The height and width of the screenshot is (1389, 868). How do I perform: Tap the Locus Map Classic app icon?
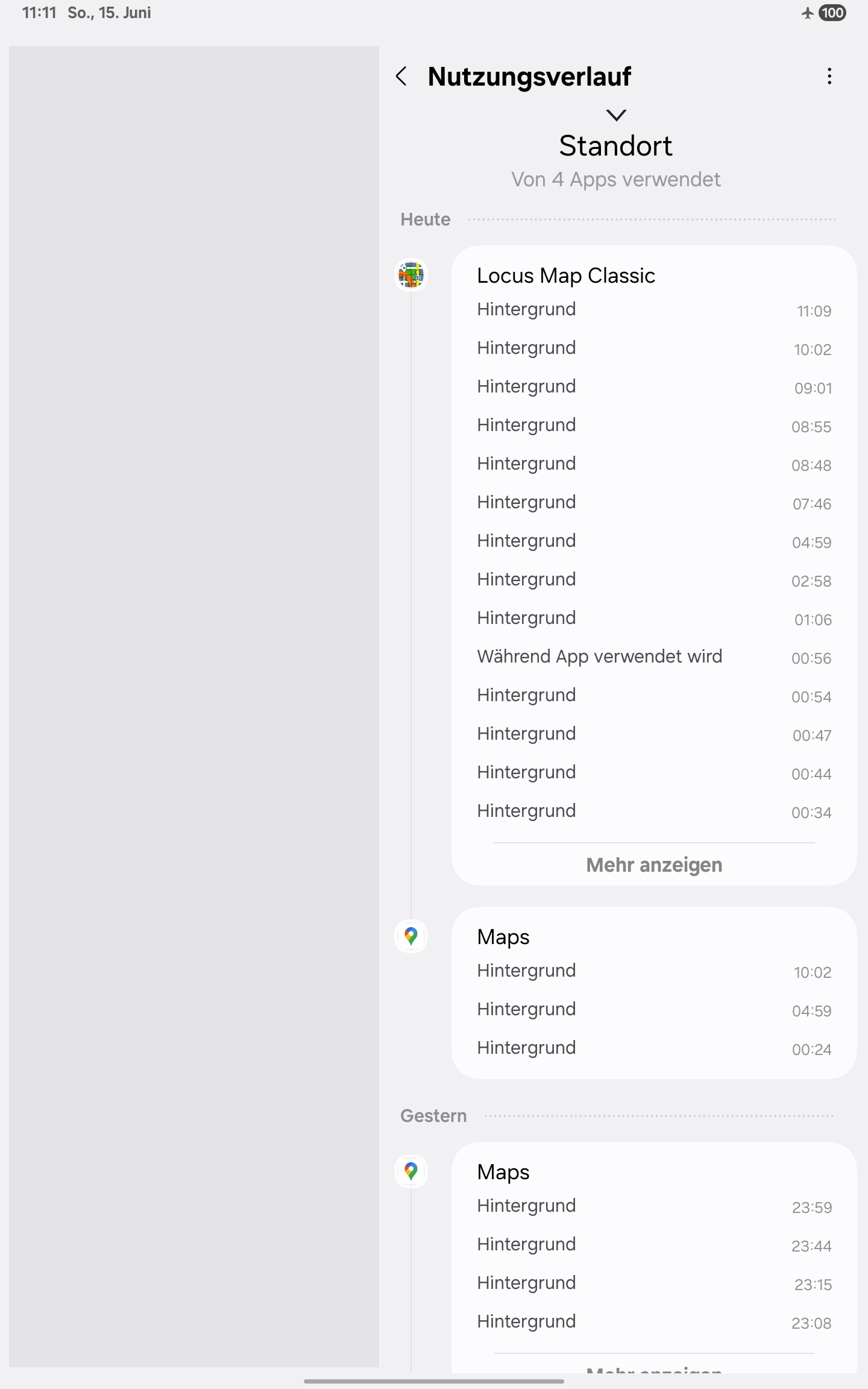411,275
